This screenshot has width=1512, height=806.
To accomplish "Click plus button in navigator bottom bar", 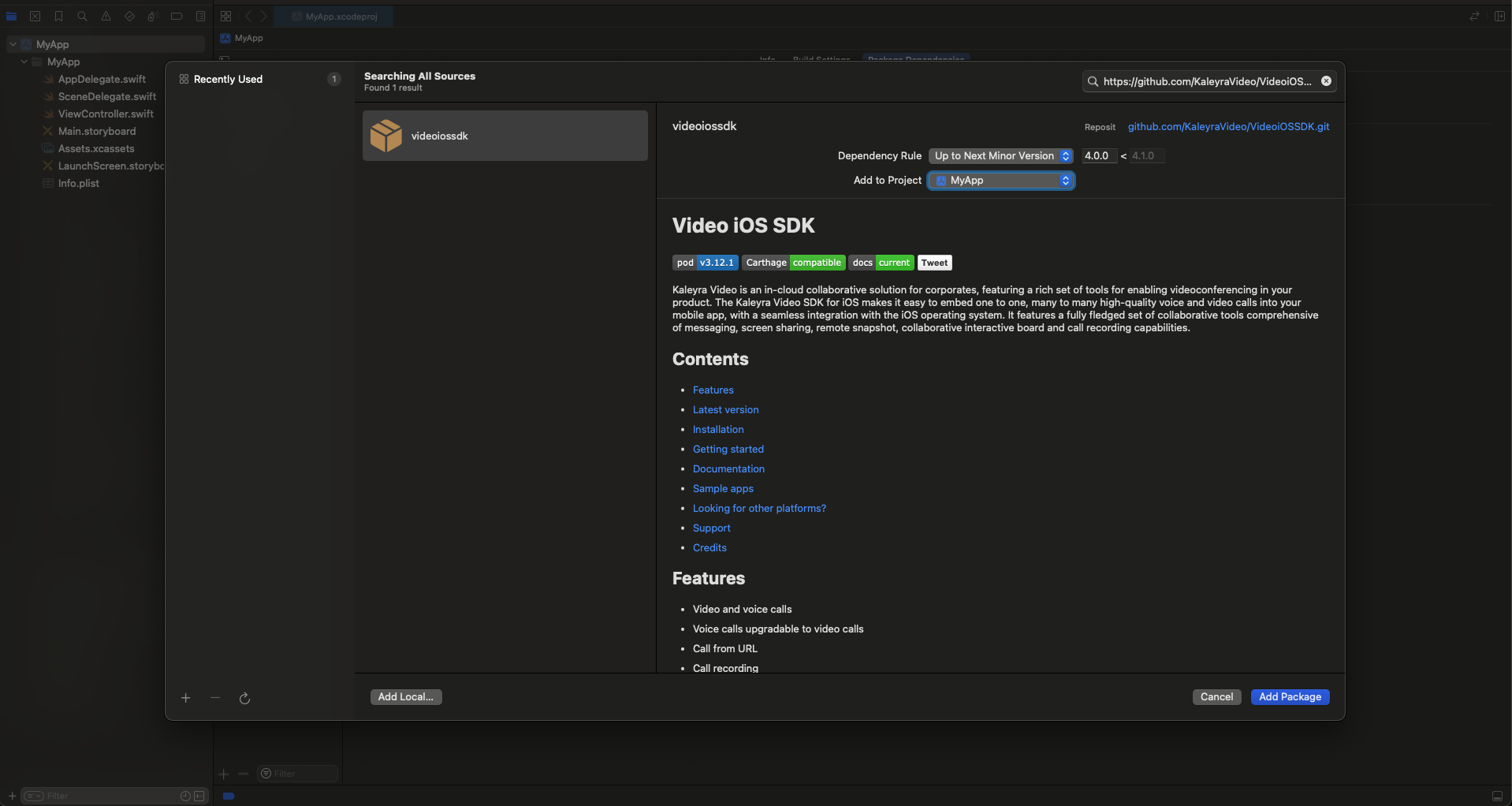I will (12, 796).
